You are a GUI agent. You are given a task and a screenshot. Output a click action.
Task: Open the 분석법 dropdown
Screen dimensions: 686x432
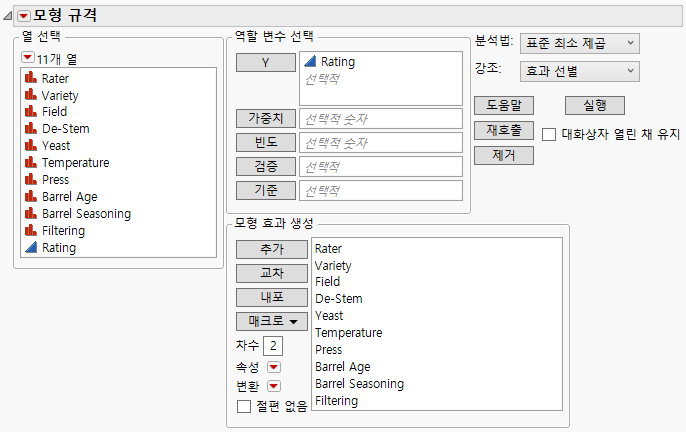579,42
